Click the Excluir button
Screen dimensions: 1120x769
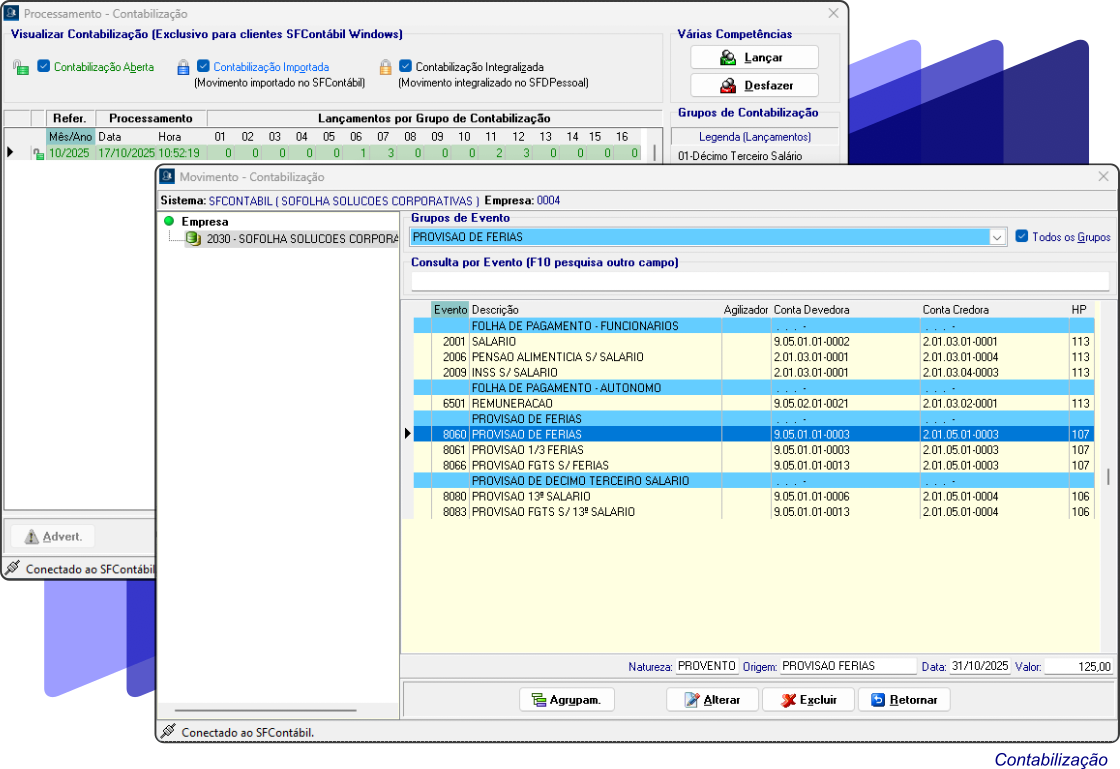(808, 700)
